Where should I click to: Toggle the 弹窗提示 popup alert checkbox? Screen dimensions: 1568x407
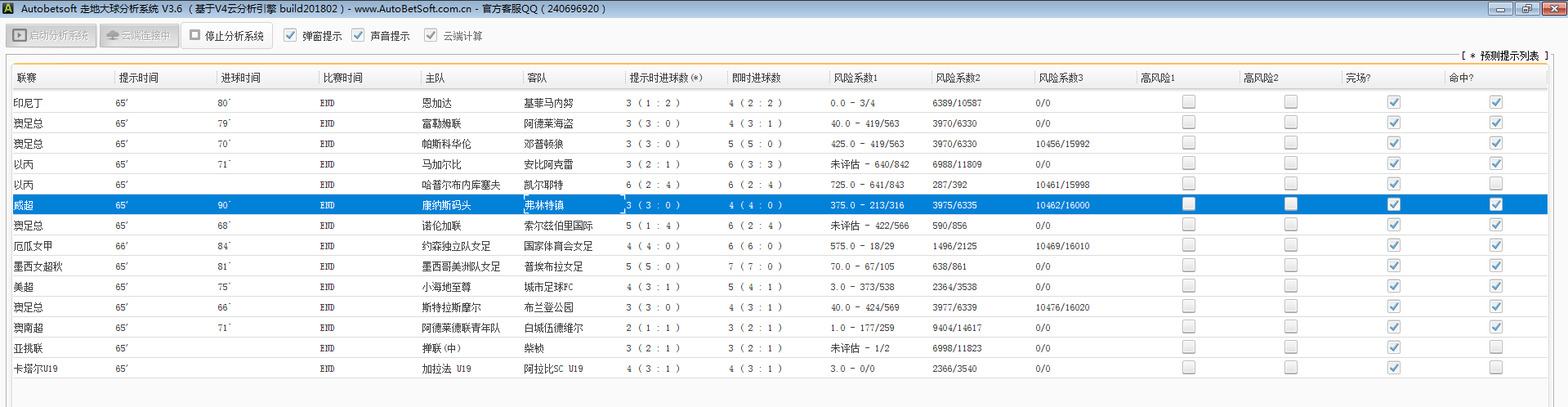pyautogui.click(x=290, y=35)
